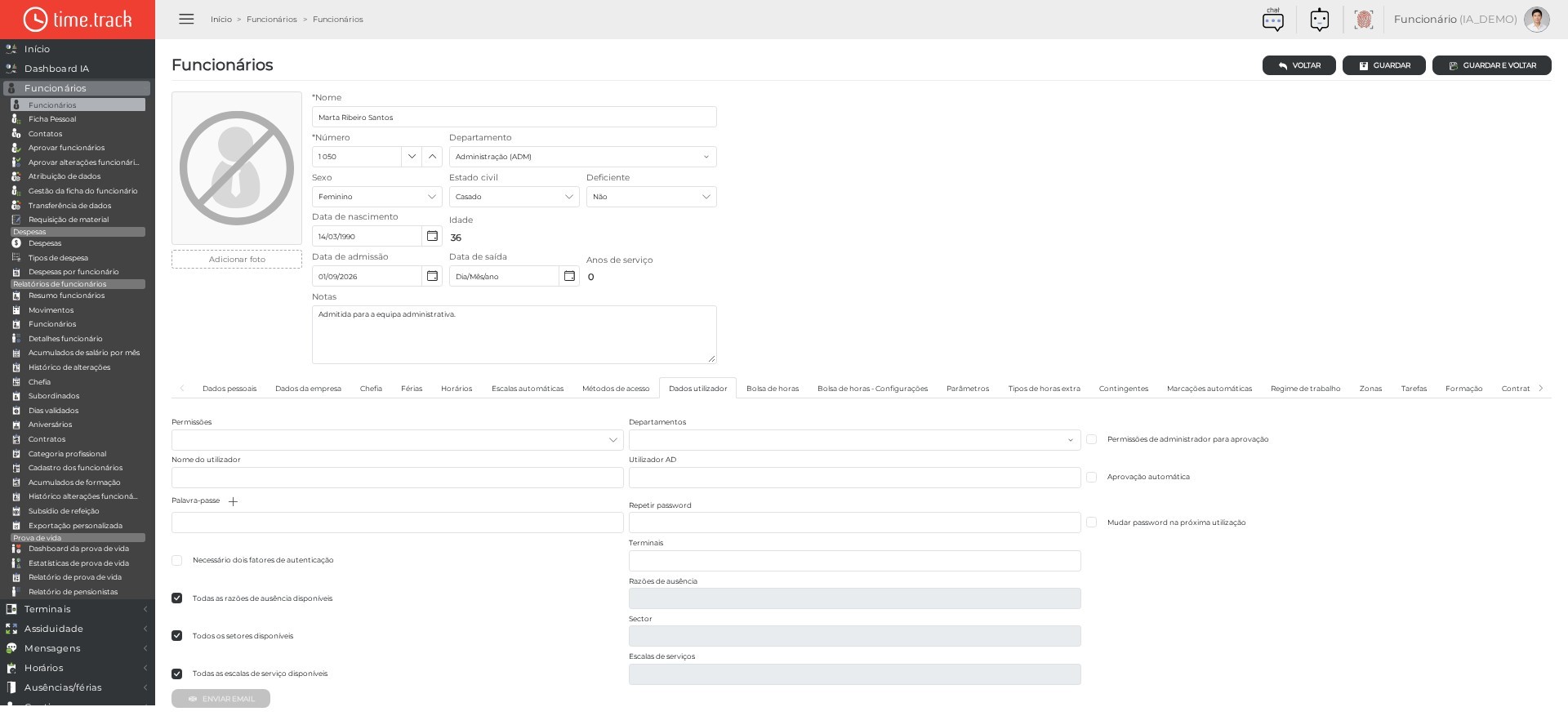Open the hamburger menu icon

coord(186,19)
